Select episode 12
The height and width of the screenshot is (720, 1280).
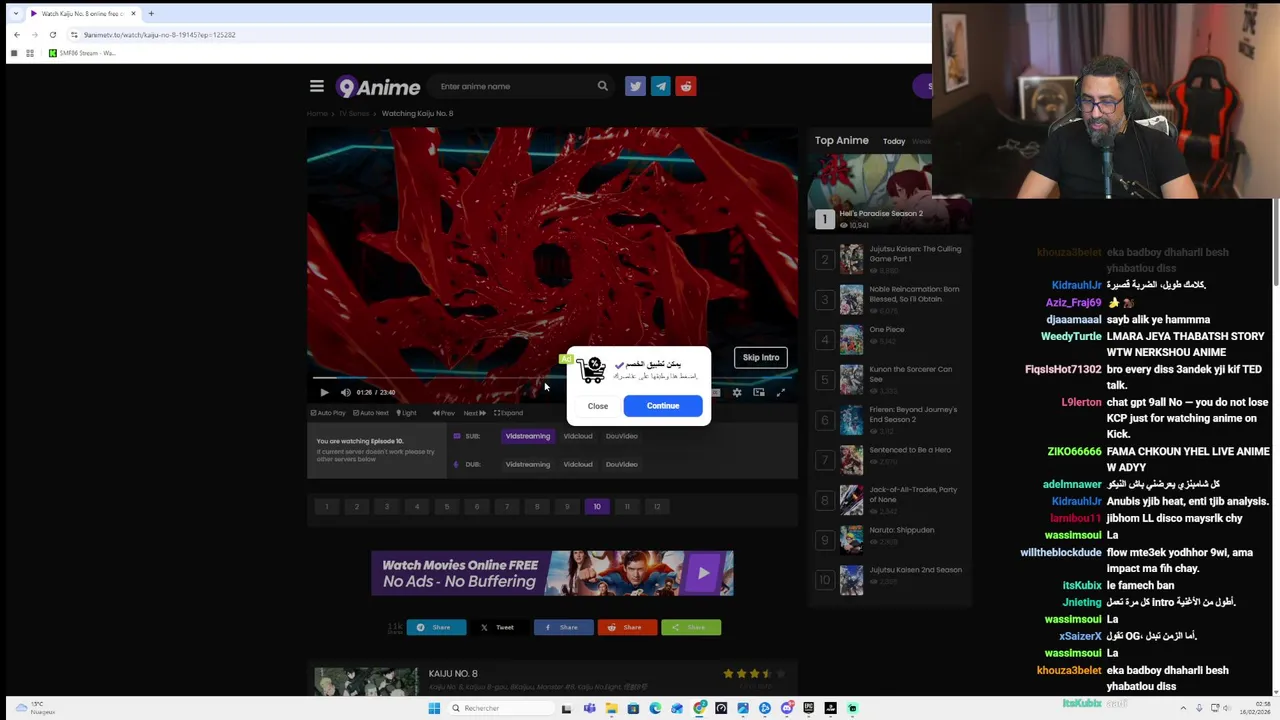[x=657, y=507]
